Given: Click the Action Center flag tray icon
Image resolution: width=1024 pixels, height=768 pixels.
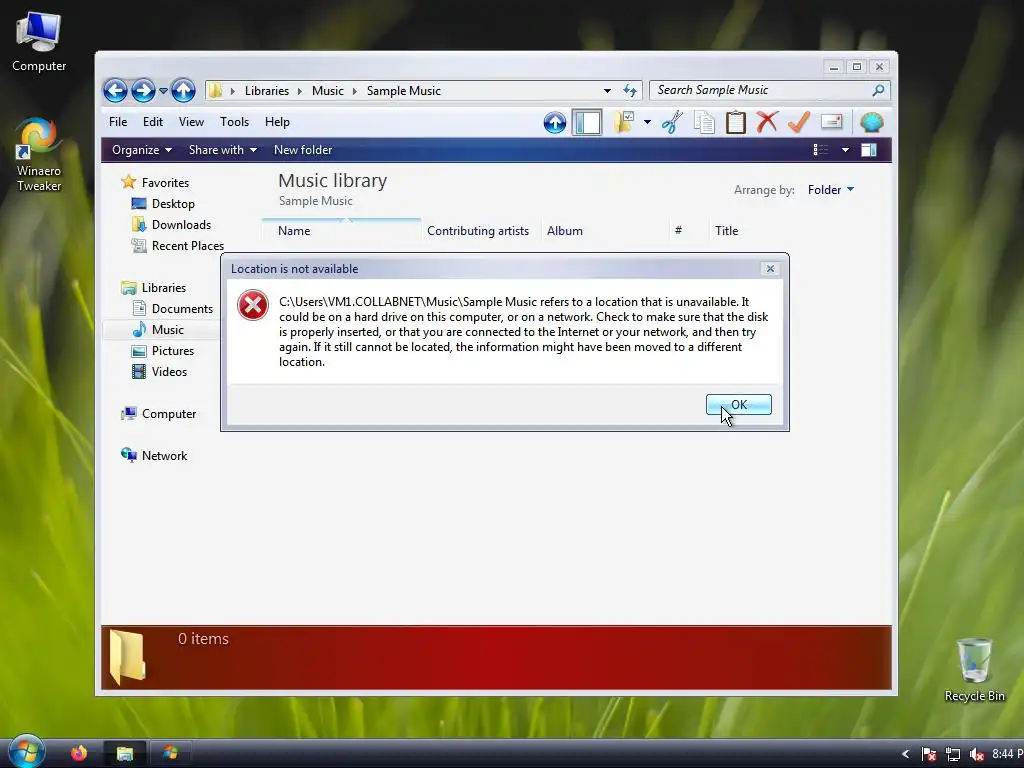Looking at the screenshot, I should pos(929,755).
